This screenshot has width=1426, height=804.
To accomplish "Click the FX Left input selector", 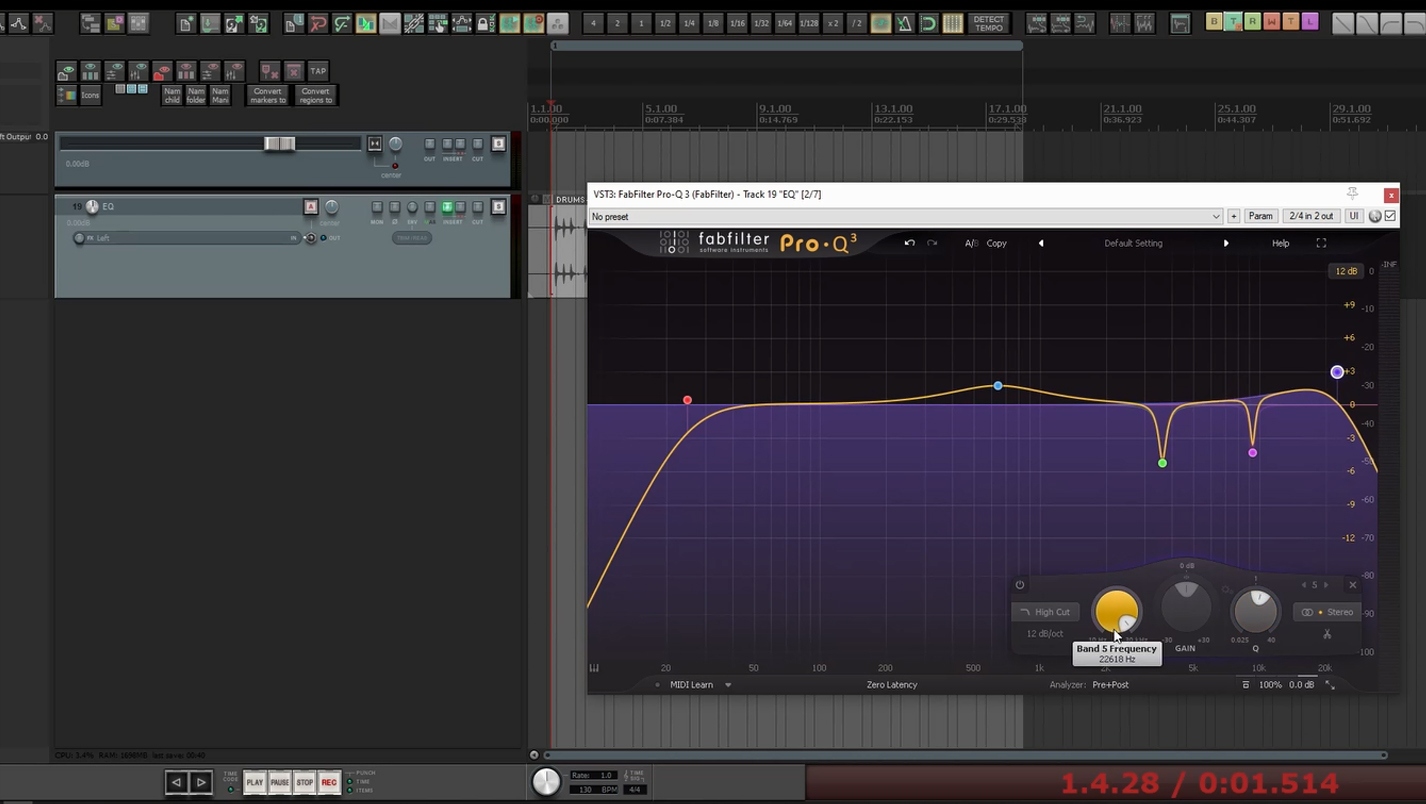I will click(x=186, y=238).
